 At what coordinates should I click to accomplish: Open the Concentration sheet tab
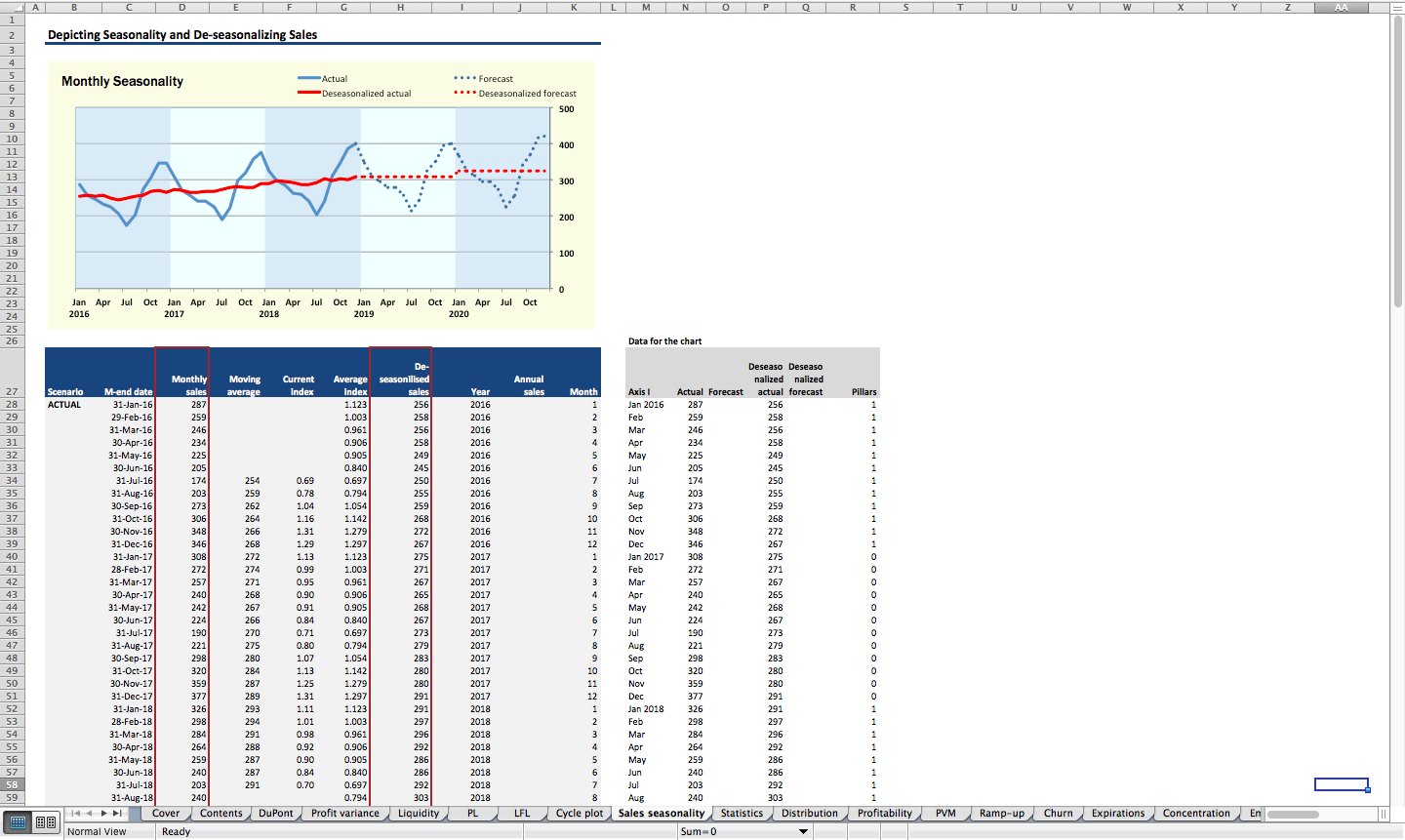[1196, 813]
